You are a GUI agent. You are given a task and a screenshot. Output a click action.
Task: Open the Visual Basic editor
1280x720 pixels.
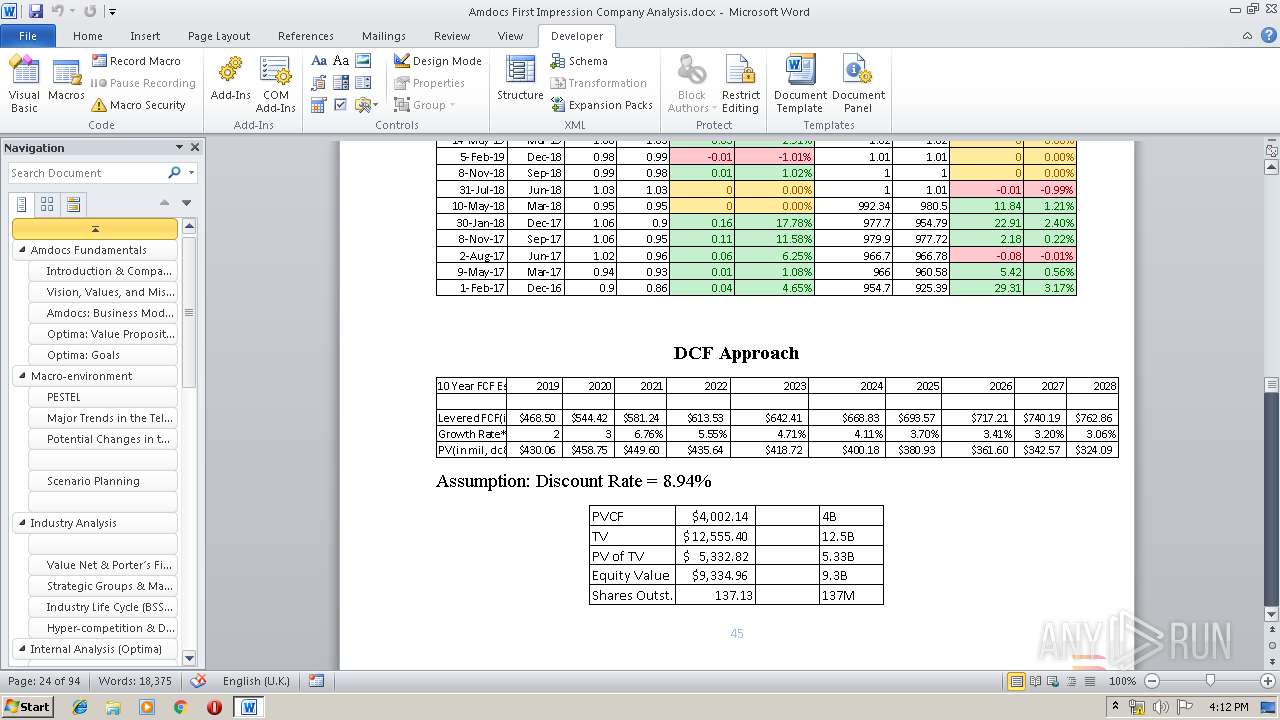coord(24,83)
